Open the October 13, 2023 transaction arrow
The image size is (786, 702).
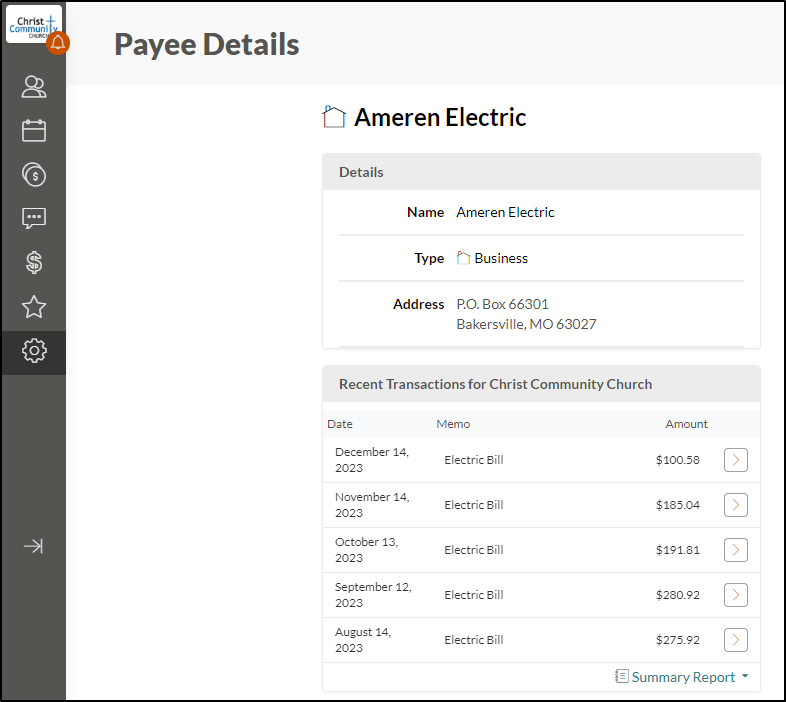tap(735, 550)
